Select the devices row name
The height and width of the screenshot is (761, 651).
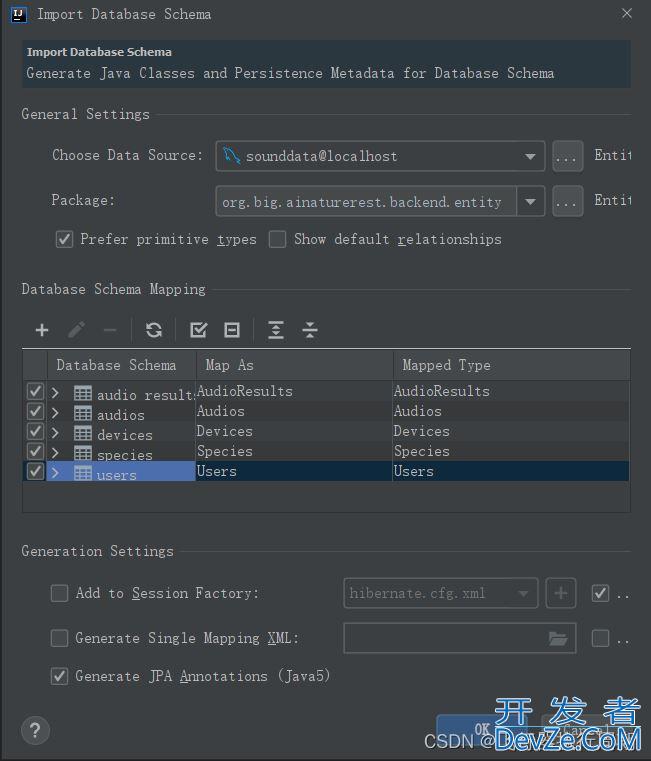tap(125, 435)
